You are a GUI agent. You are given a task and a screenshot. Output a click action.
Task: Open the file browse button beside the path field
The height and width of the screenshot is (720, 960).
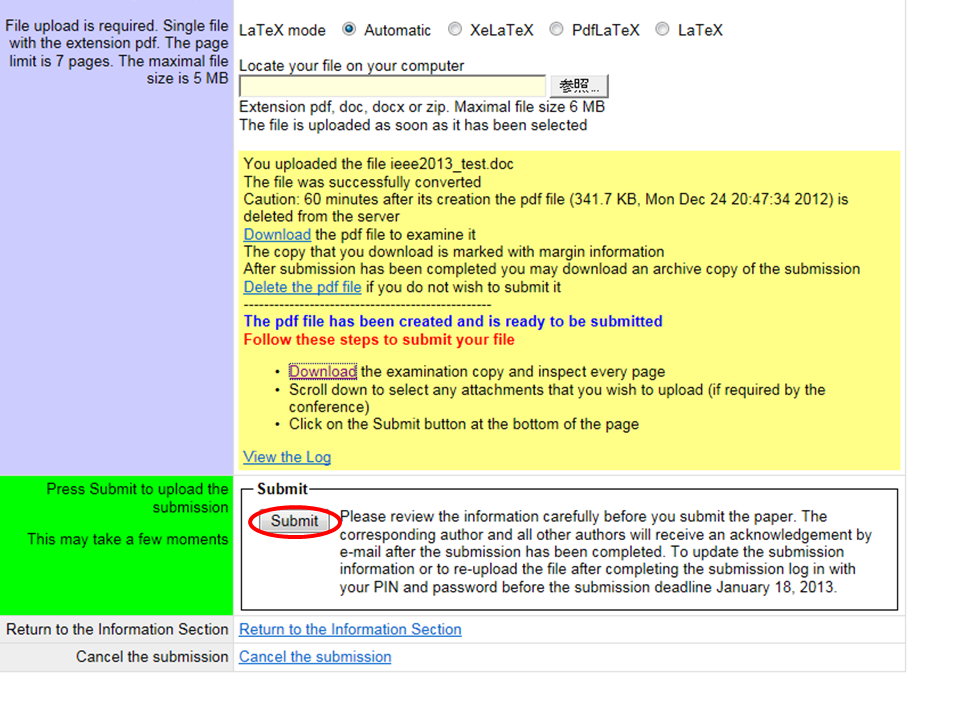click(x=579, y=86)
